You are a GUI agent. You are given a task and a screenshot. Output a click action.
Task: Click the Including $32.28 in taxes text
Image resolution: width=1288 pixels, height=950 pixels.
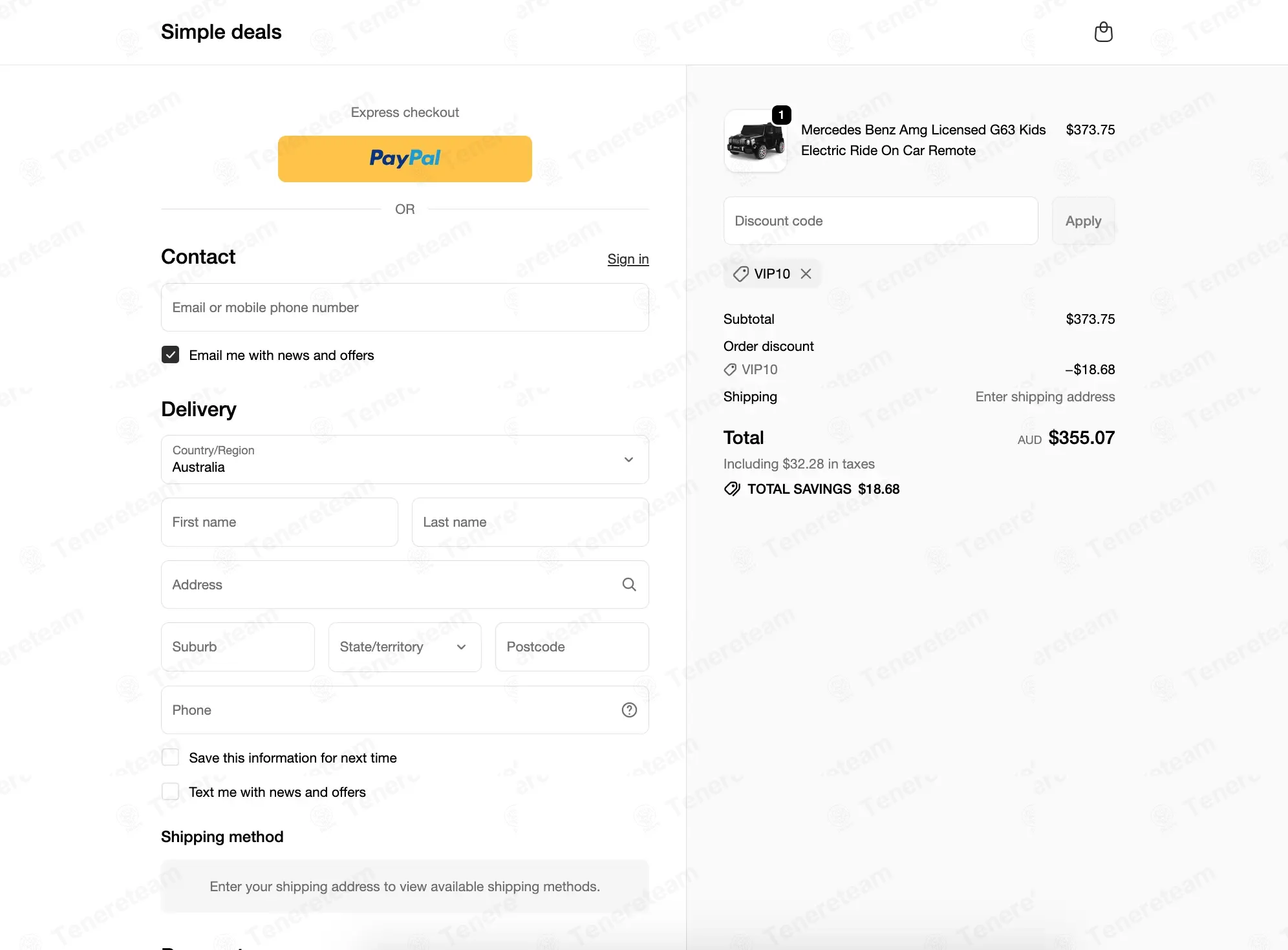[x=799, y=464]
